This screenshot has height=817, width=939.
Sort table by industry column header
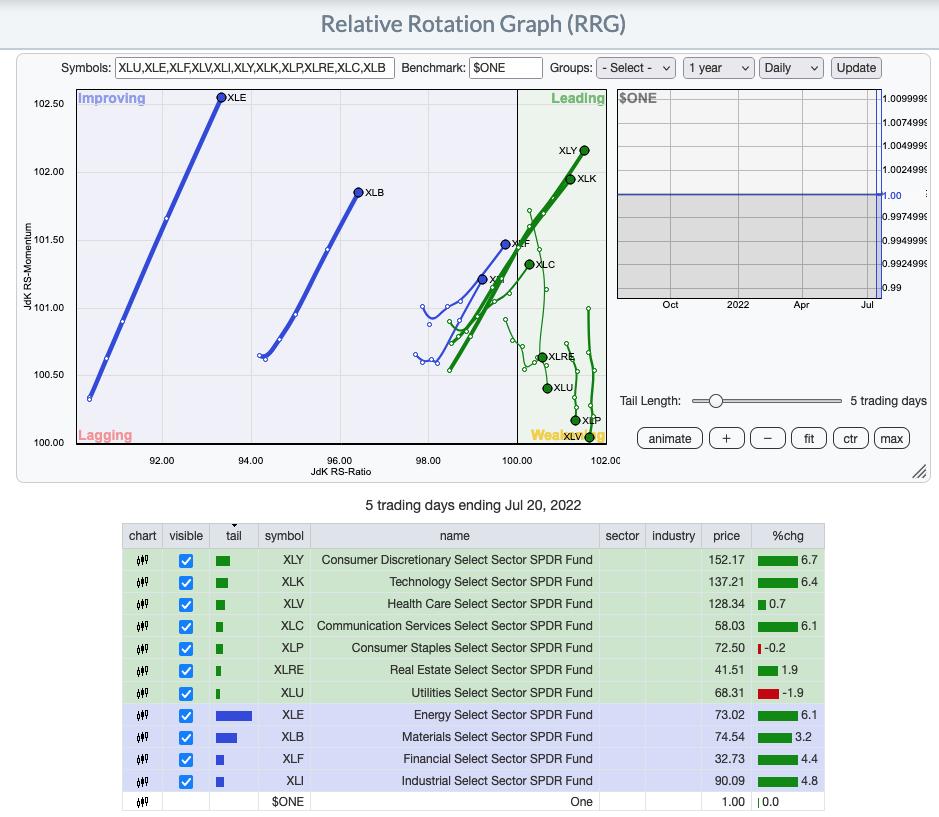click(x=673, y=535)
